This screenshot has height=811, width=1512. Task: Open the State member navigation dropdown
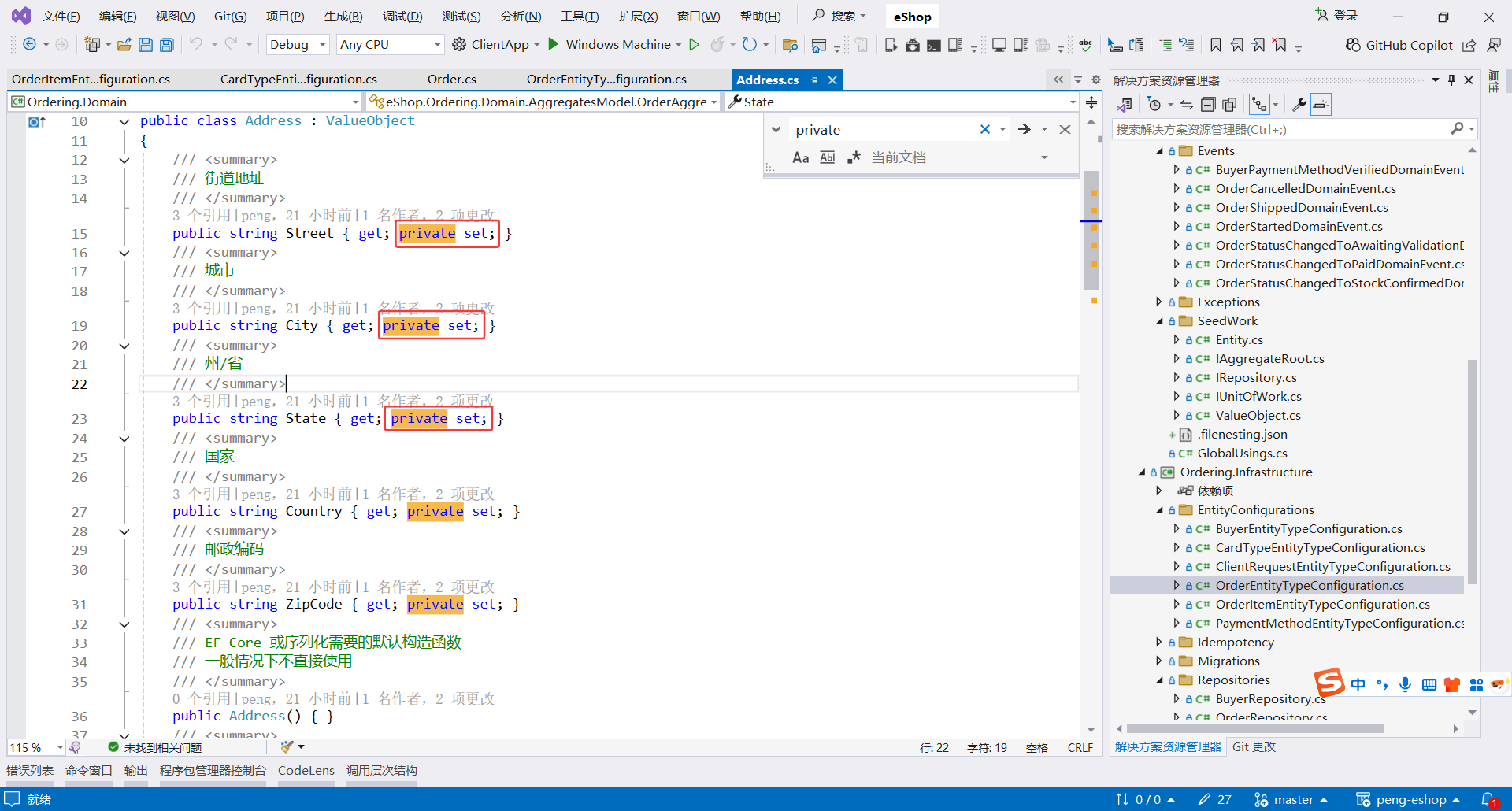(902, 102)
